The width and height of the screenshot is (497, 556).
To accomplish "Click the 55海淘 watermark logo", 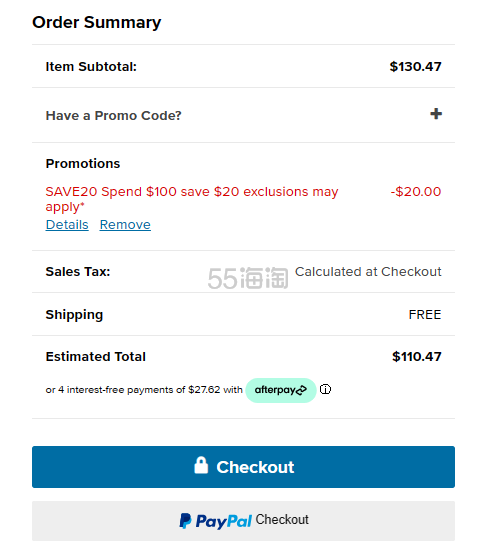I will point(248,278).
